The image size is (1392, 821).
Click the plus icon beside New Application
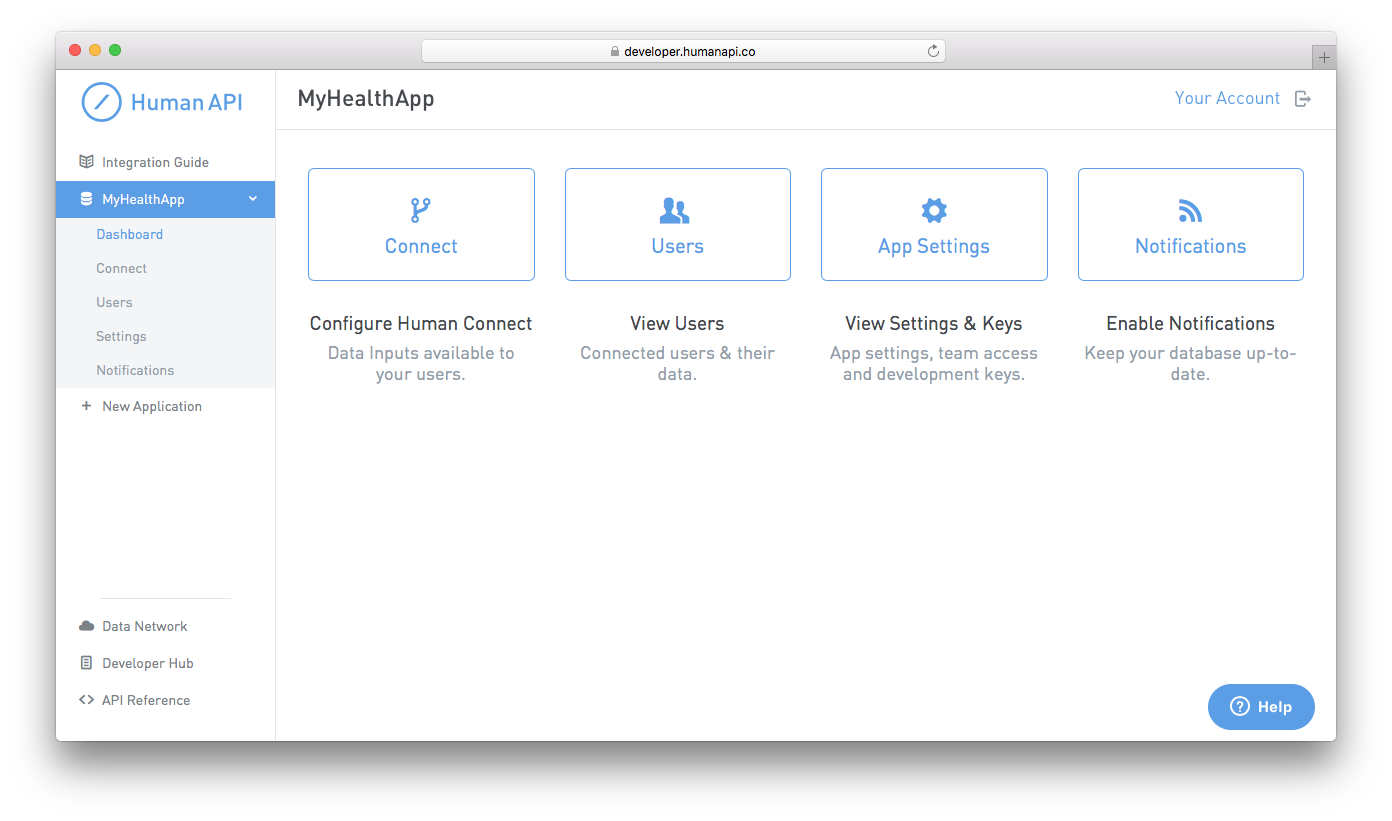tap(86, 406)
